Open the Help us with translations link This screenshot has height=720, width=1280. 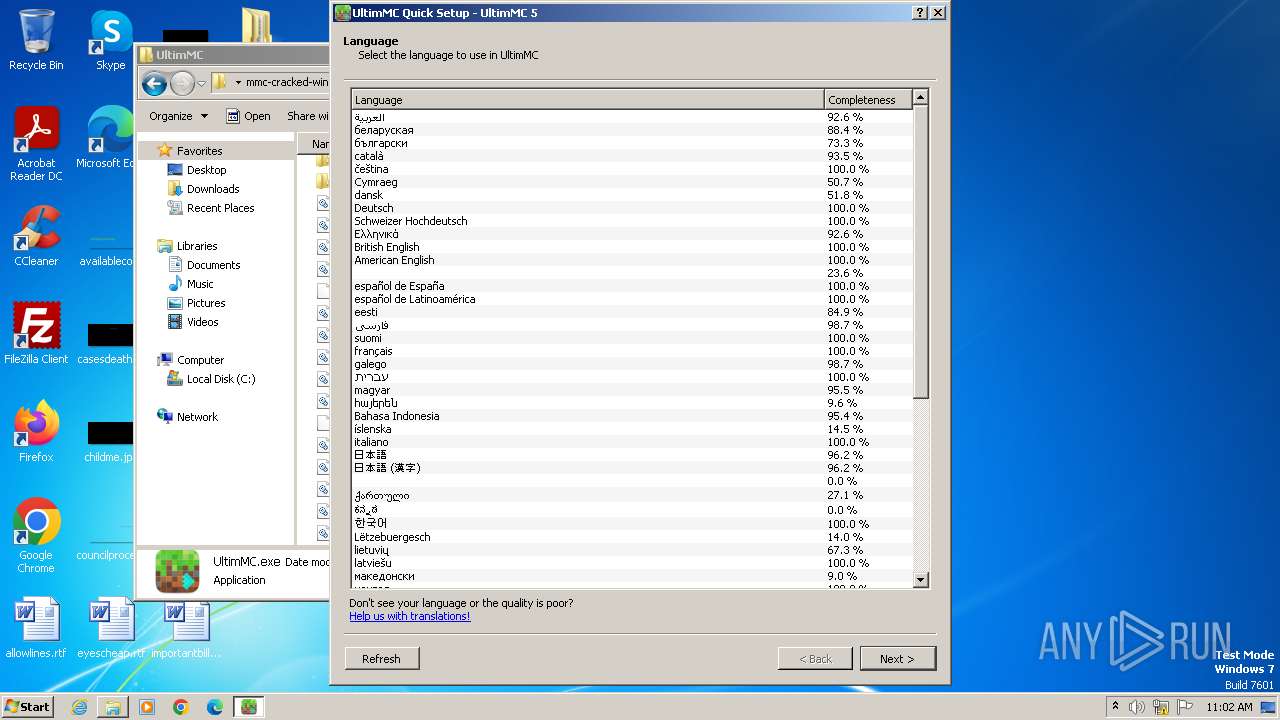click(x=410, y=616)
